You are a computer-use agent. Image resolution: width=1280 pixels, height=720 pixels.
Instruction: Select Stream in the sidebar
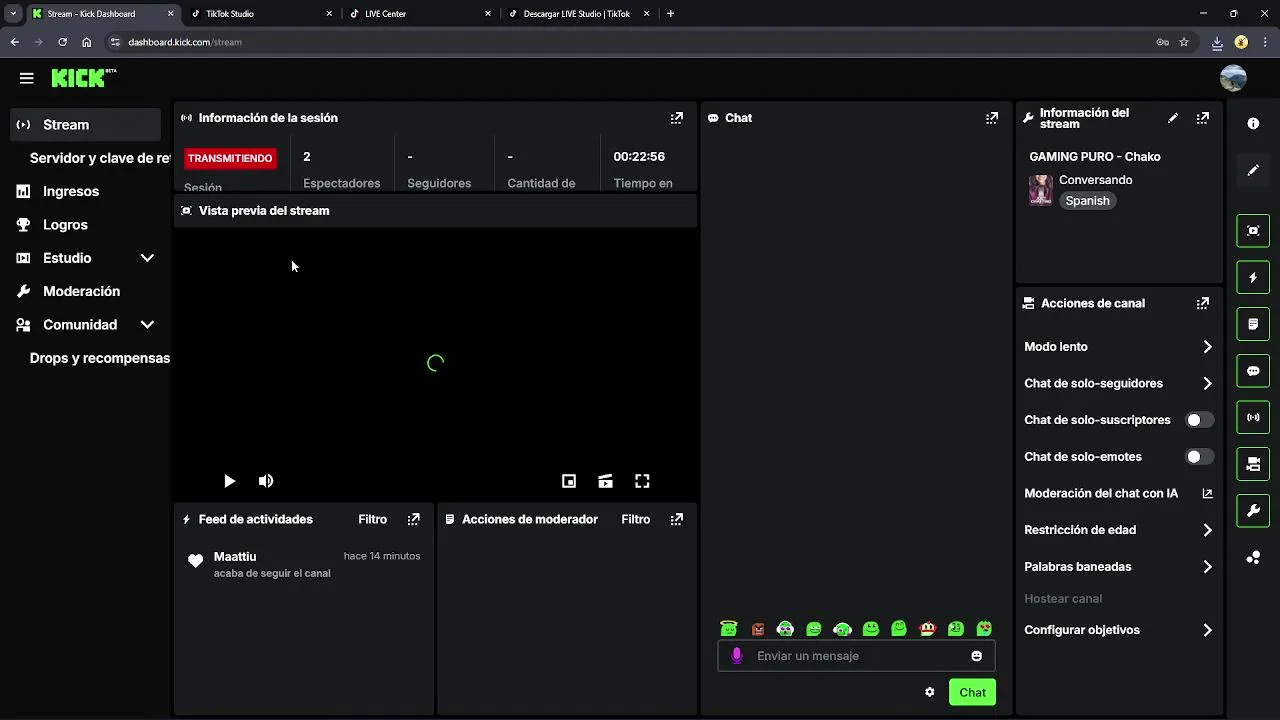click(85, 125)
